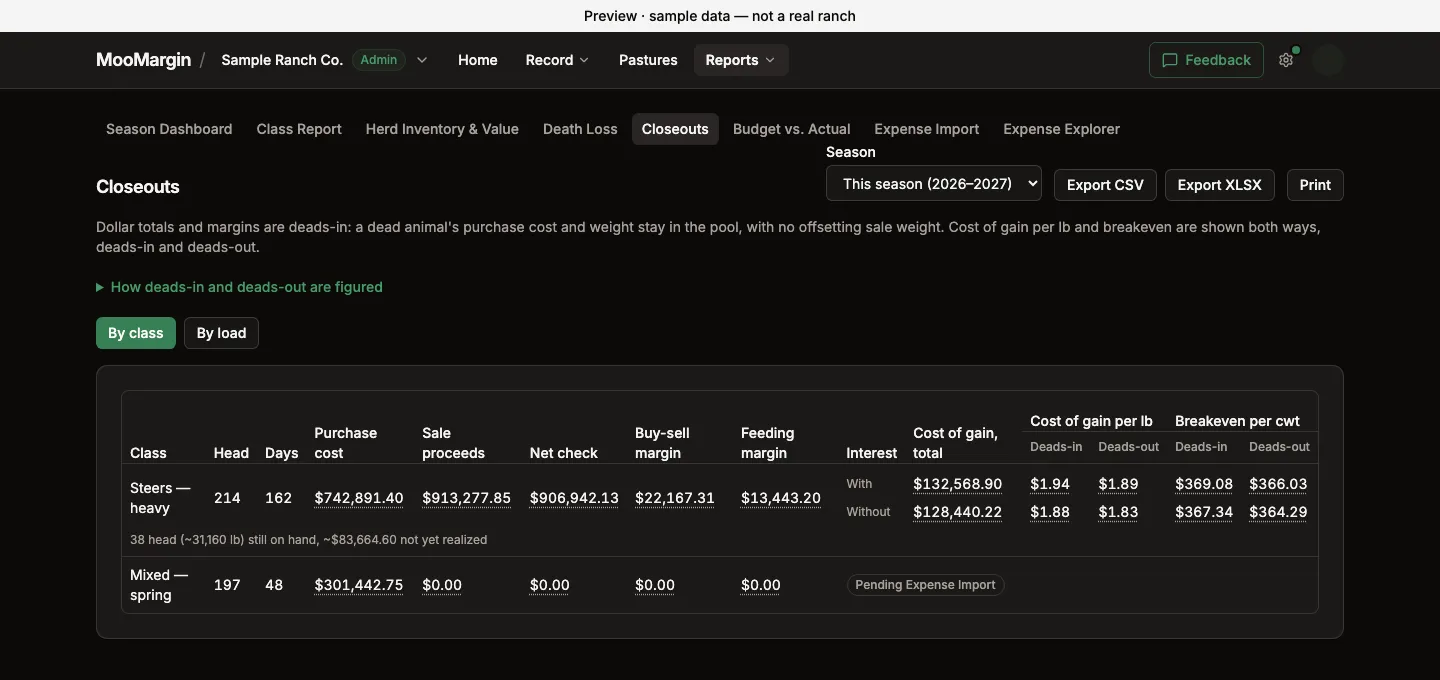Click deads-in cost of gain $1.94
1440x680 pixels.
click(1050, 484)
